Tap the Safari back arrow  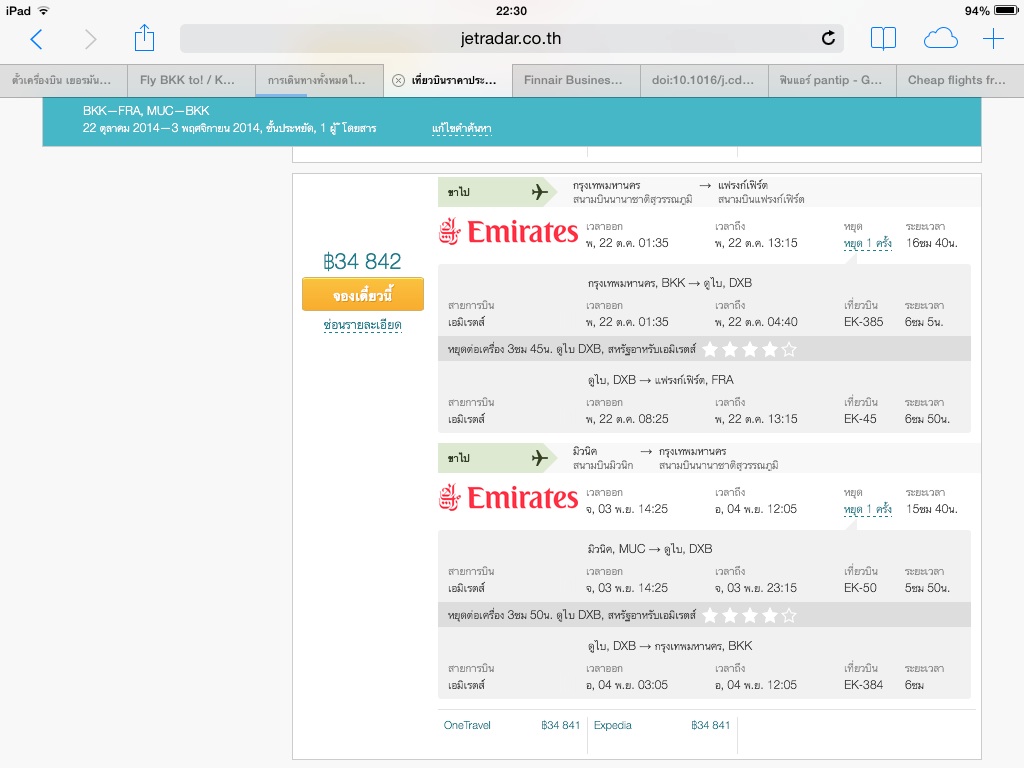click(x=37, y=39)
